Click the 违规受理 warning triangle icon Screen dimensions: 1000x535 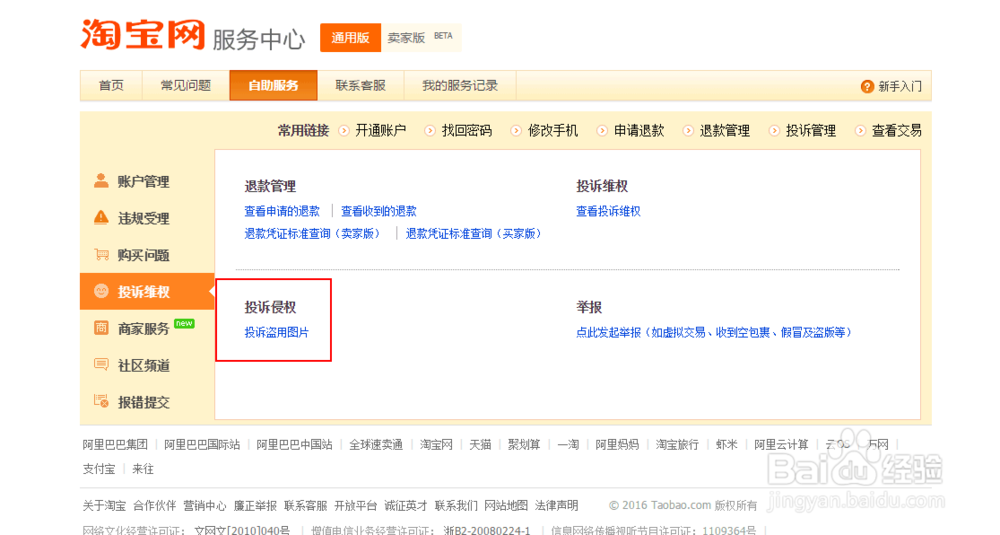click(x=101, y=217)
